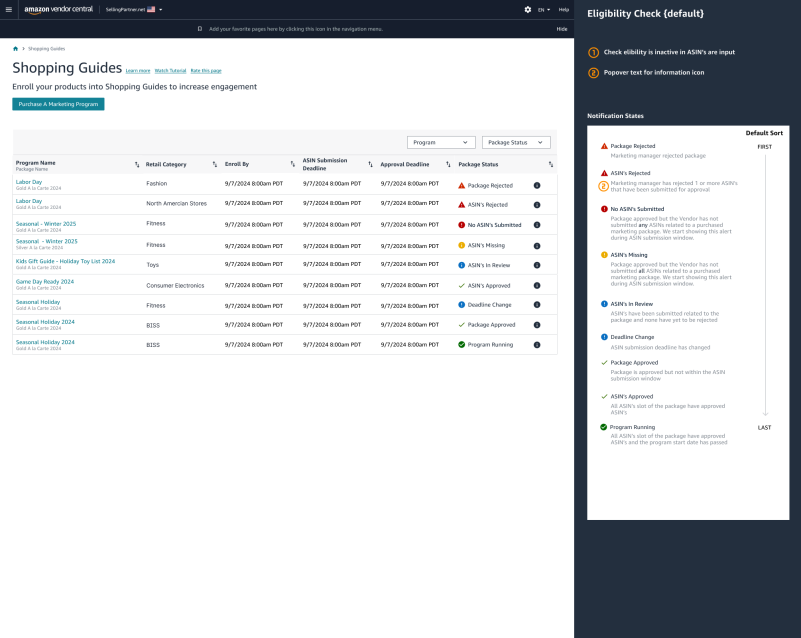Open Kids Gift Guide - Holiday Toy List 2024
801x638 pixels.
point(65,261)
